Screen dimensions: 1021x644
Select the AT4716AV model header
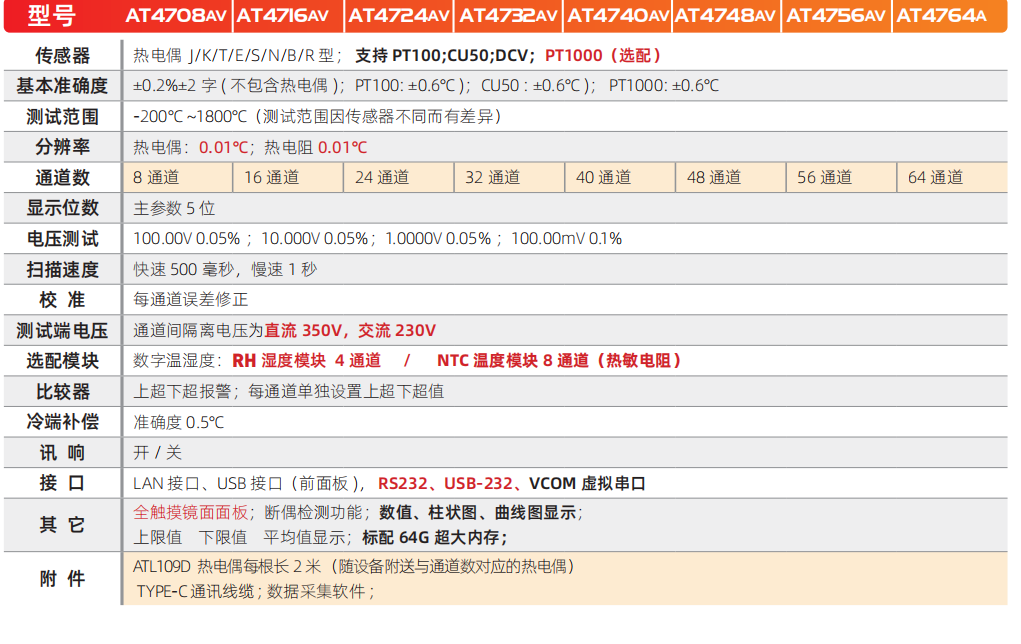point(287,15)
